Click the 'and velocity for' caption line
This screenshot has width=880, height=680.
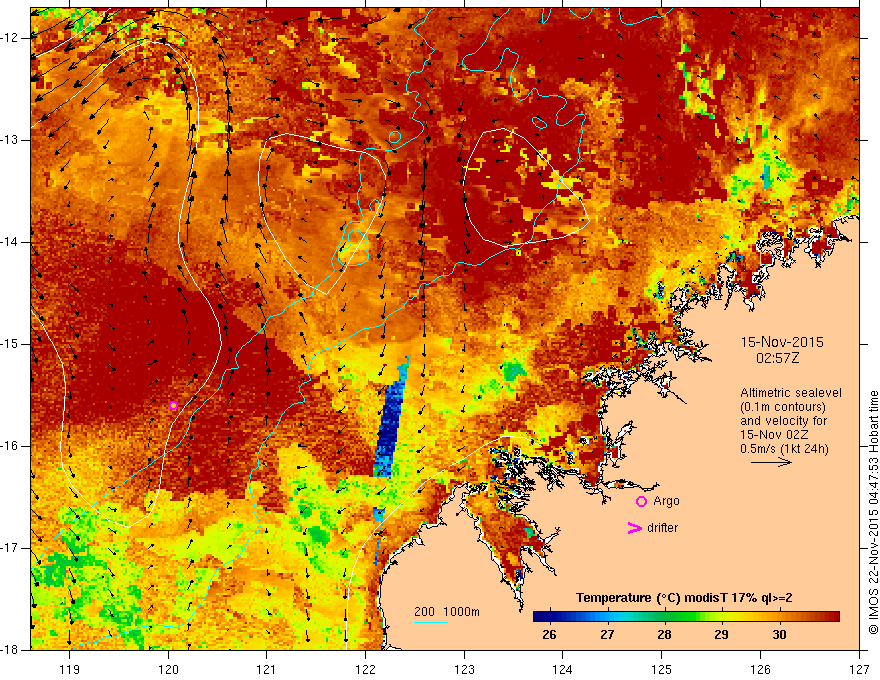click(x=783, y=421)
